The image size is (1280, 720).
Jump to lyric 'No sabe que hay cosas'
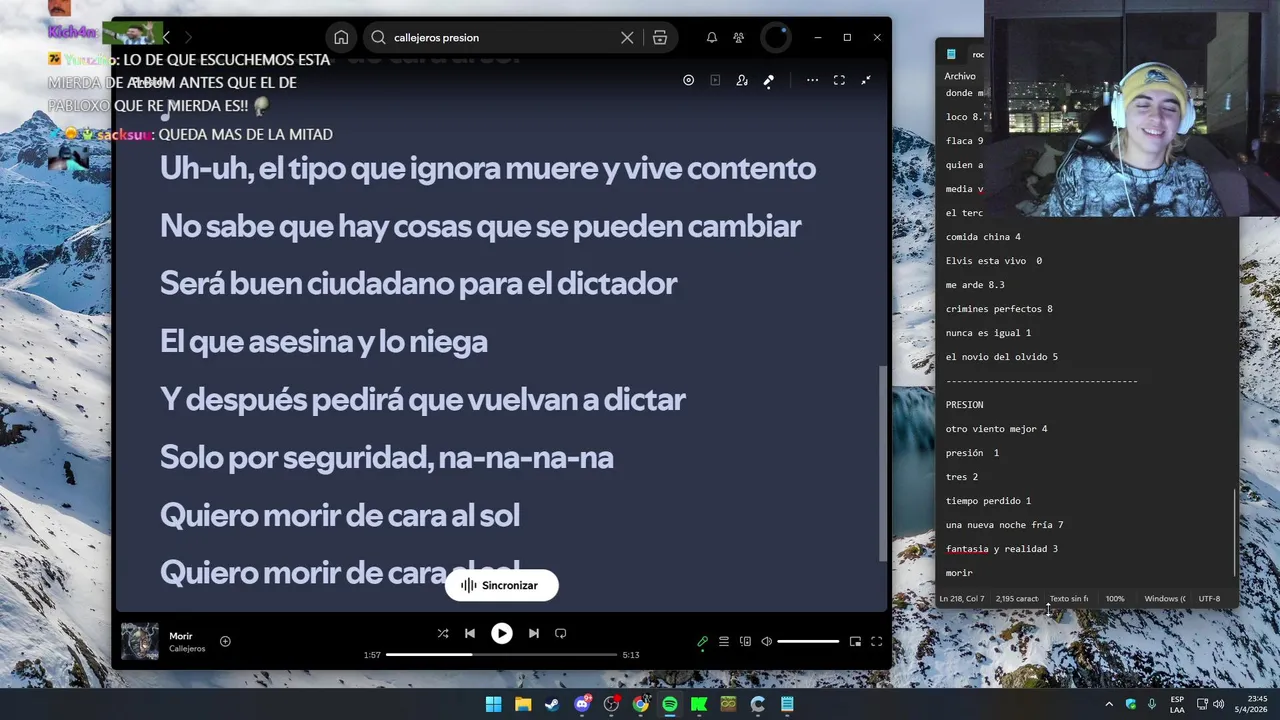[480, 226]
